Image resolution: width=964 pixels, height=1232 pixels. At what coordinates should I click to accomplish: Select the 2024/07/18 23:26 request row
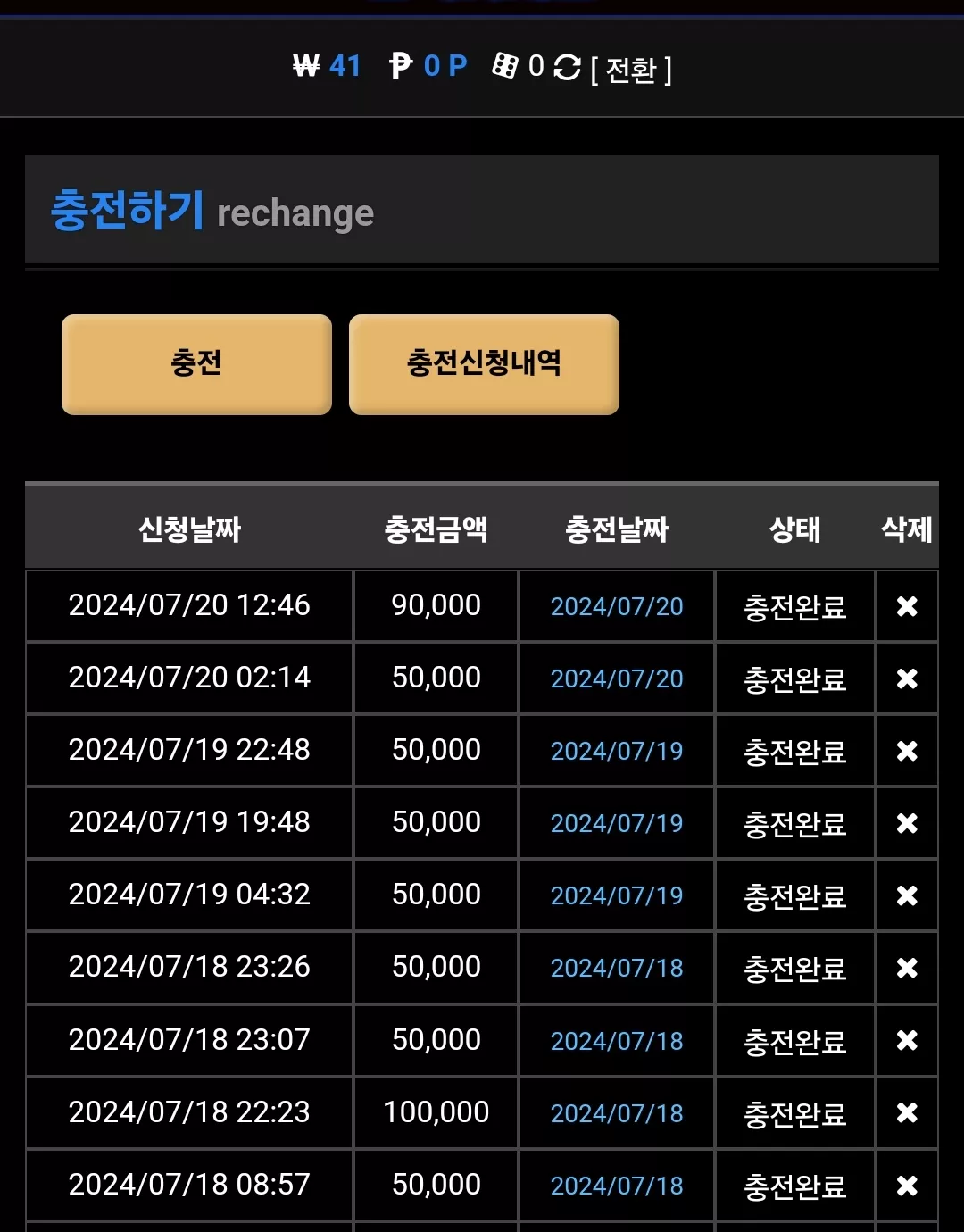pos(482,968)
